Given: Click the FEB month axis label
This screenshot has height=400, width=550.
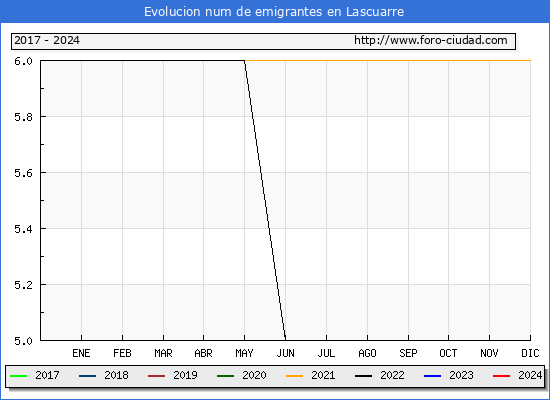Looking at the screenshot, I should [x=122, y=353].
